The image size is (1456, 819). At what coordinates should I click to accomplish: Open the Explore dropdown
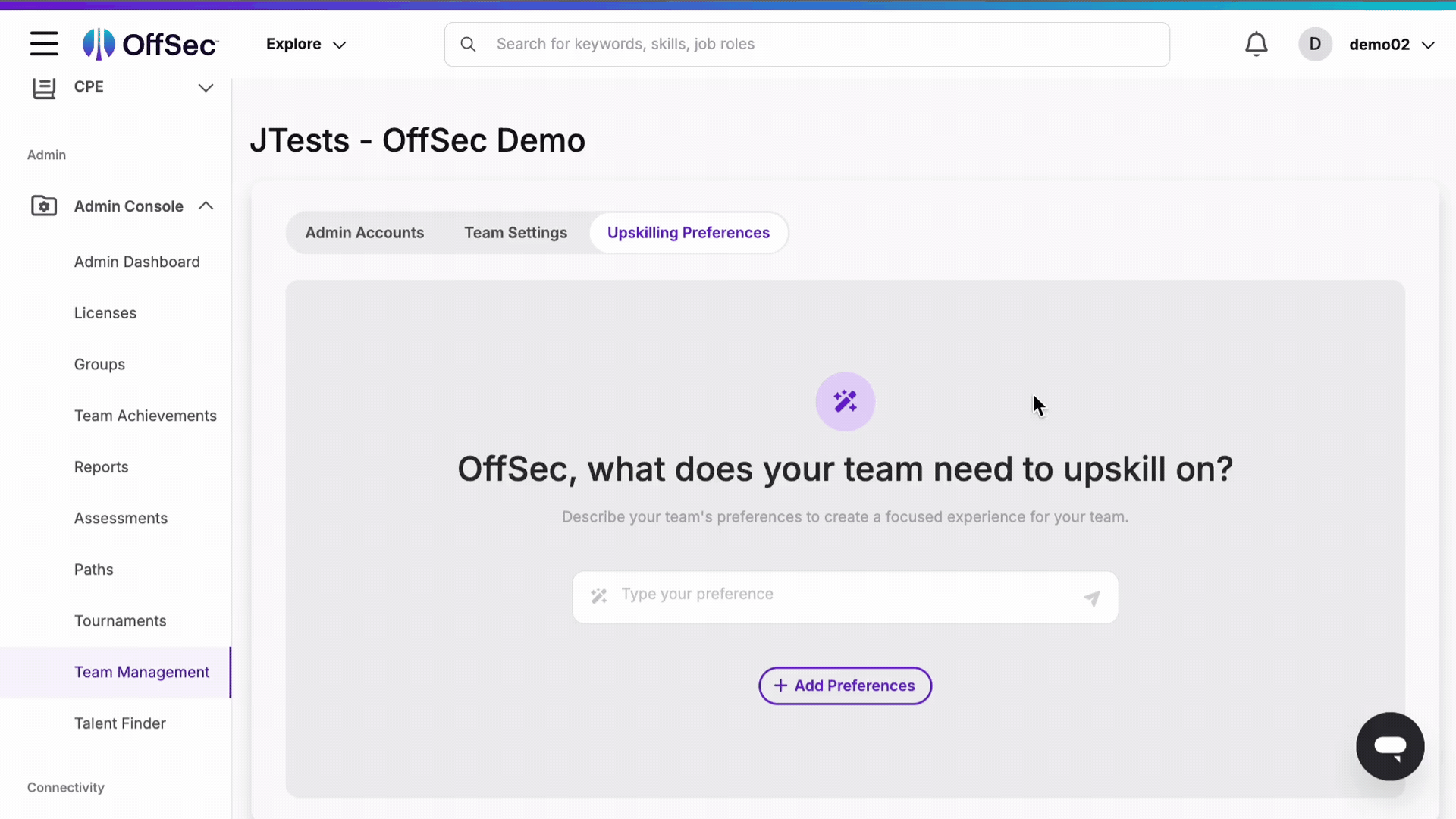(x=306, y=44)
